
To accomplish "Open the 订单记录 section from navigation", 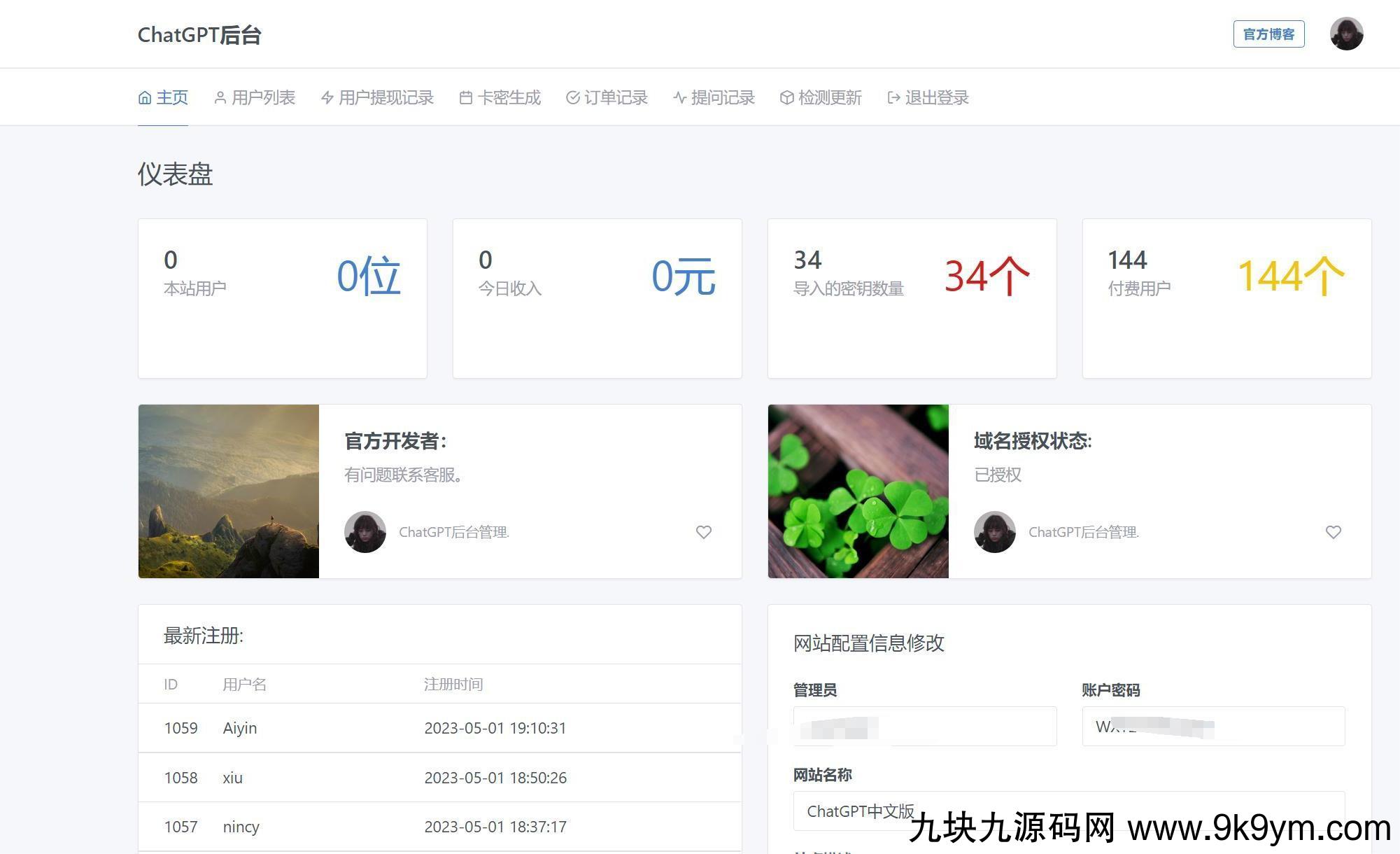I will (615, 98).
